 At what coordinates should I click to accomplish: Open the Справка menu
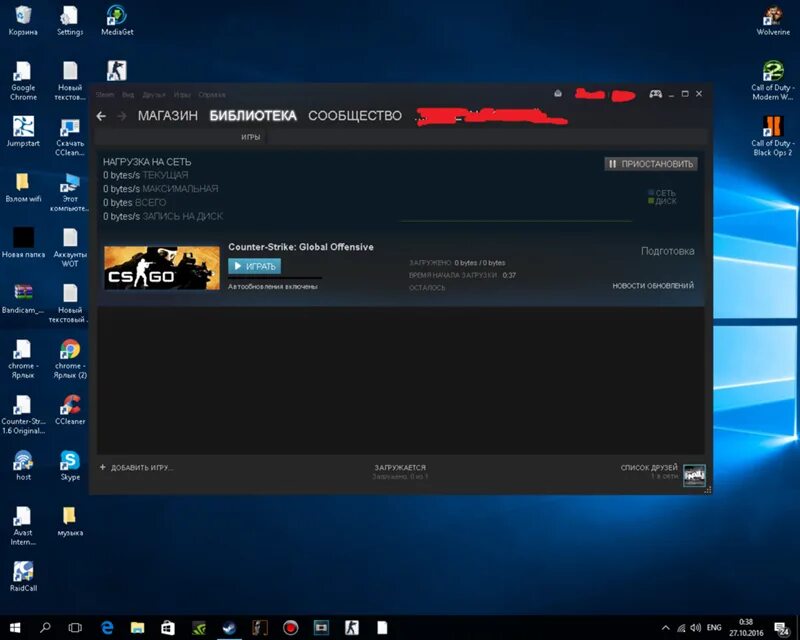pos(212,94)
